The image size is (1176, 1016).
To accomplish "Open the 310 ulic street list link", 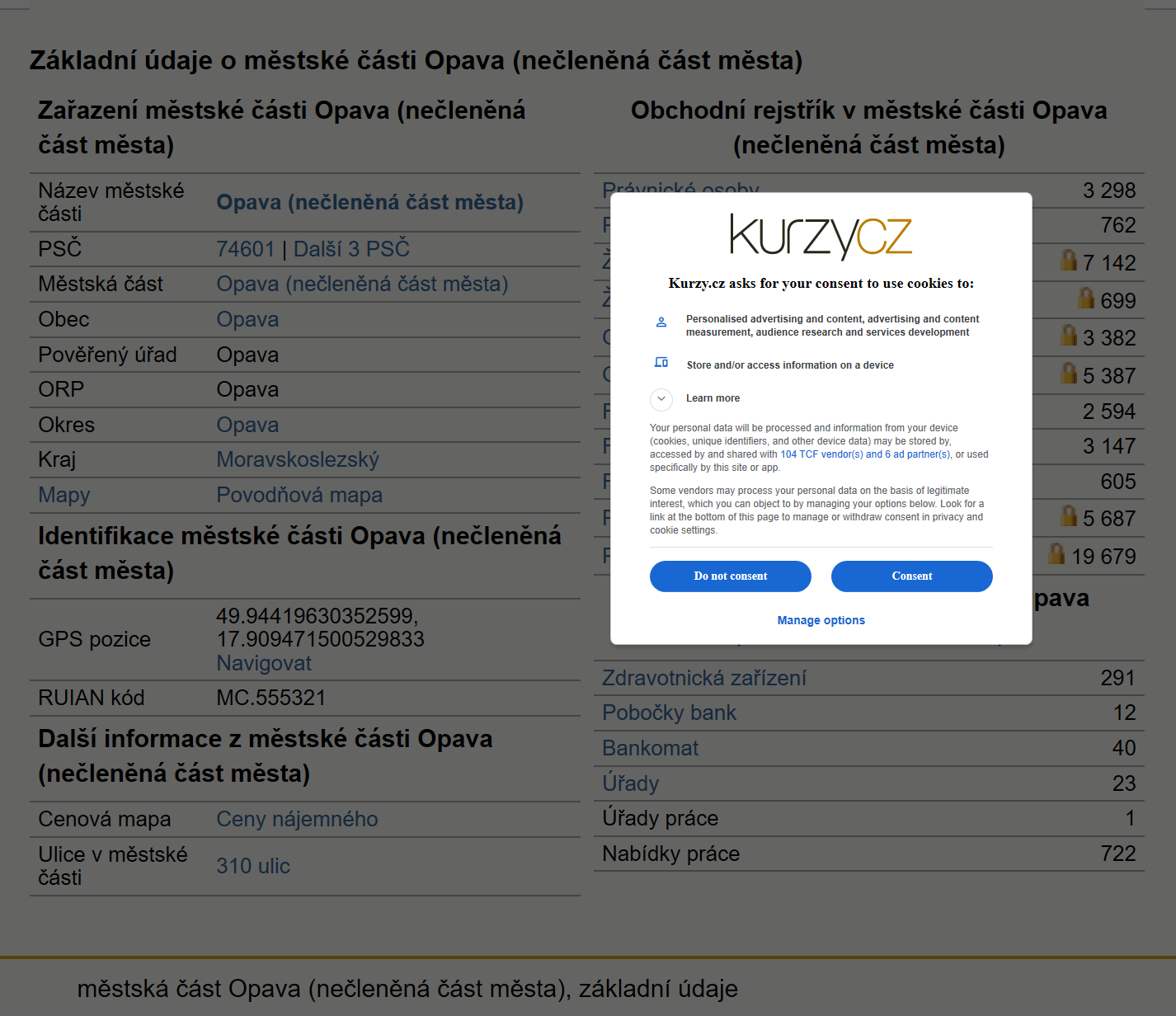I will pos(253,867).
